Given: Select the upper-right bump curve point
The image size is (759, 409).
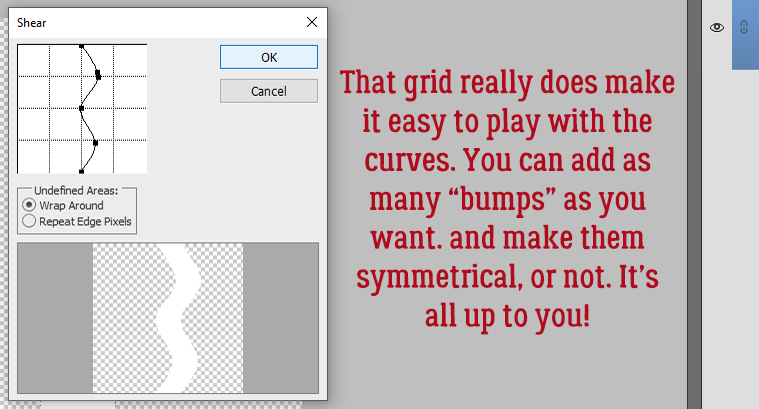Looking at the screenshot, I should point(98,75).
